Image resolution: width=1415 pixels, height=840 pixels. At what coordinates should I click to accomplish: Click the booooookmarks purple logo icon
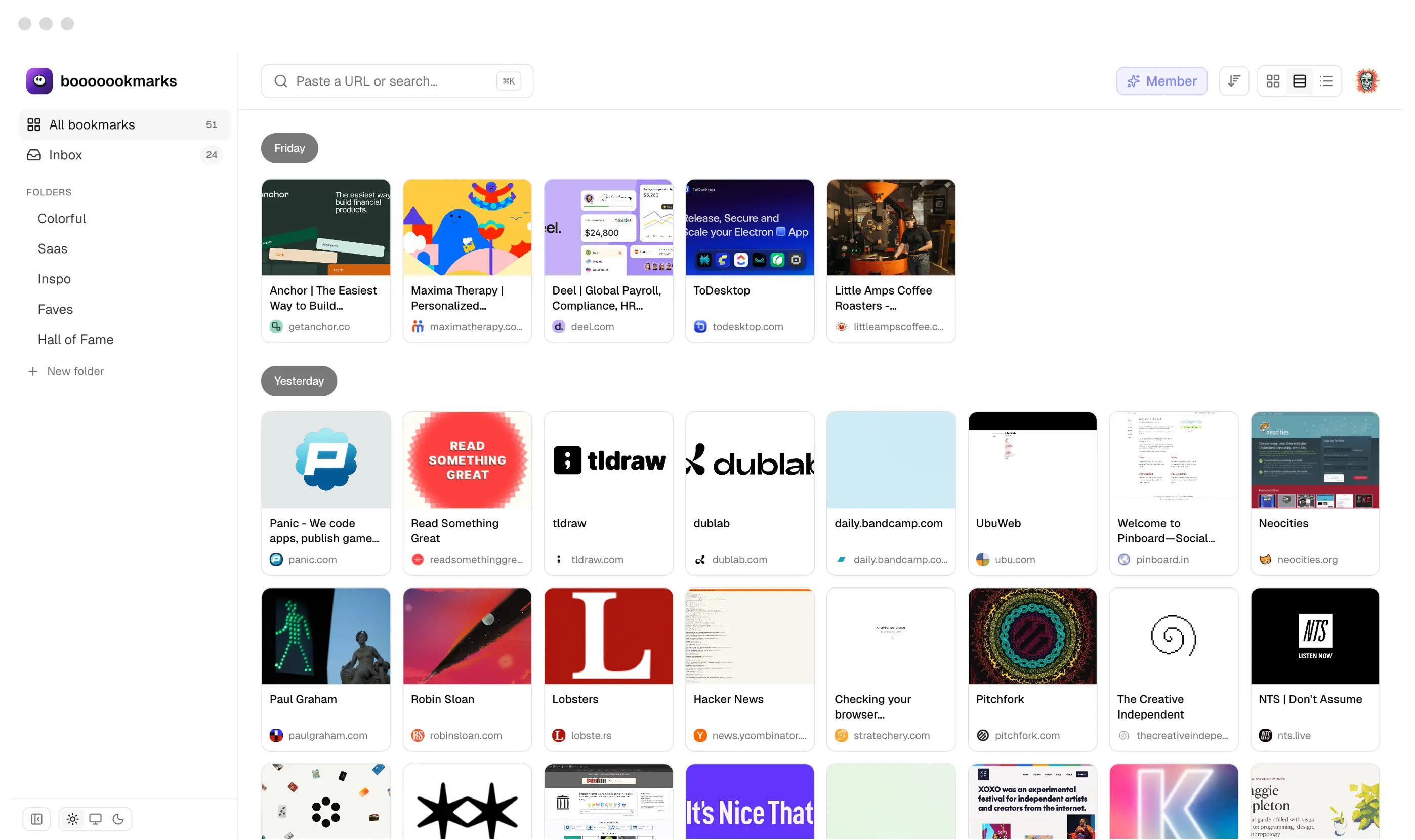[x=39, y=81]
